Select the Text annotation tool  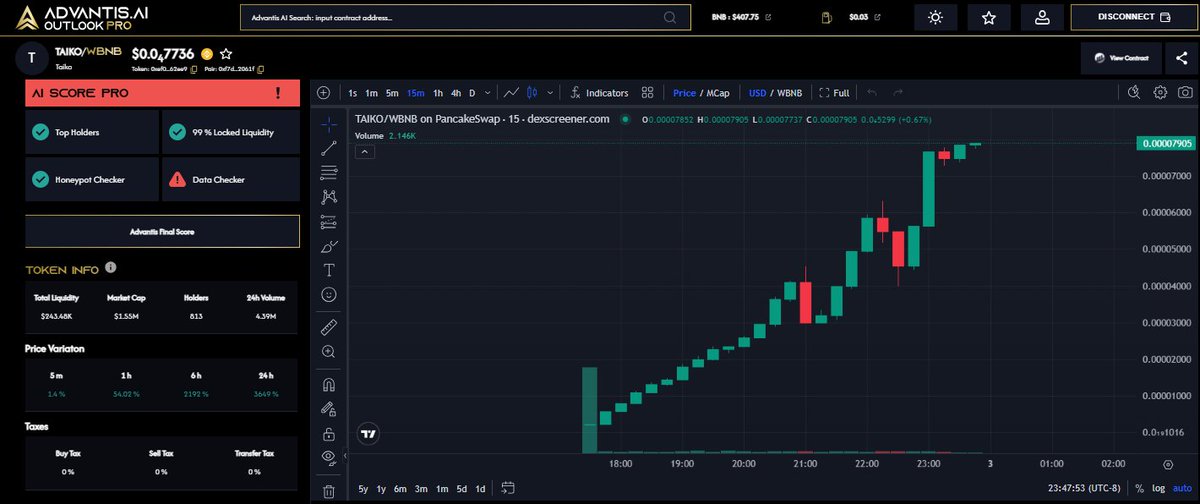pos(329,270)
